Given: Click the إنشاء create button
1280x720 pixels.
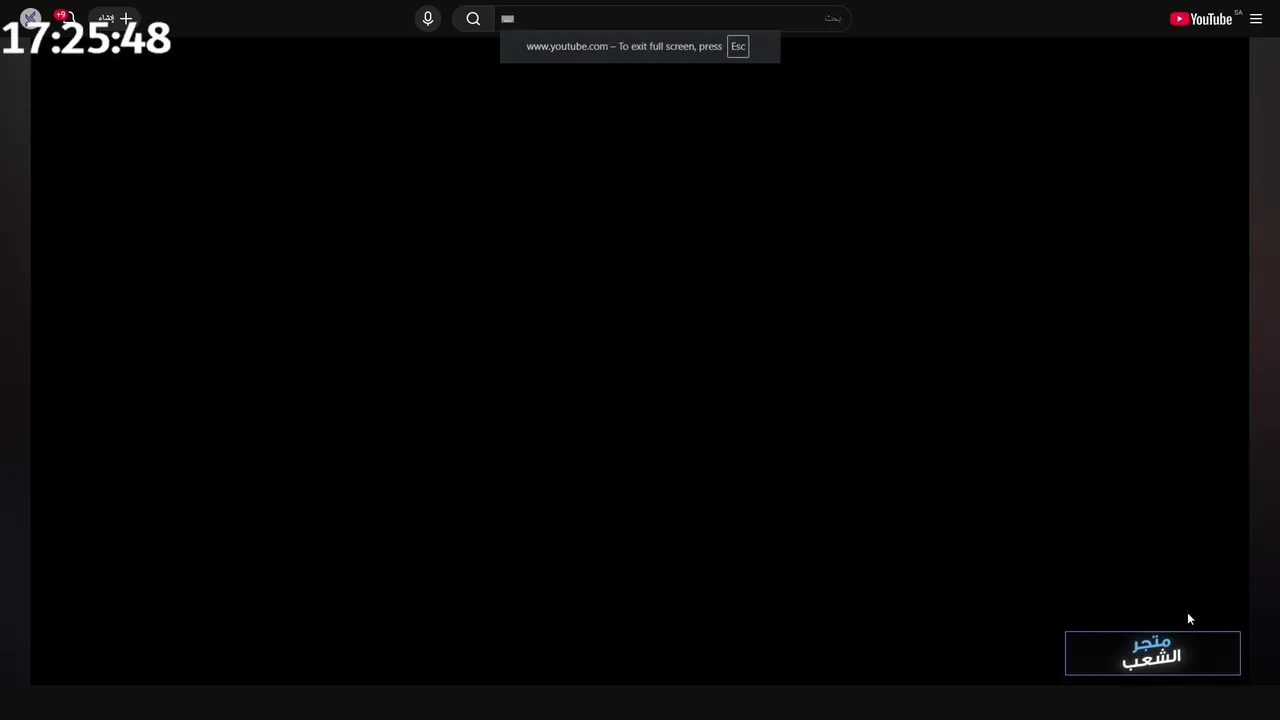Looking at the screenshot, I should tap(114, 18).
